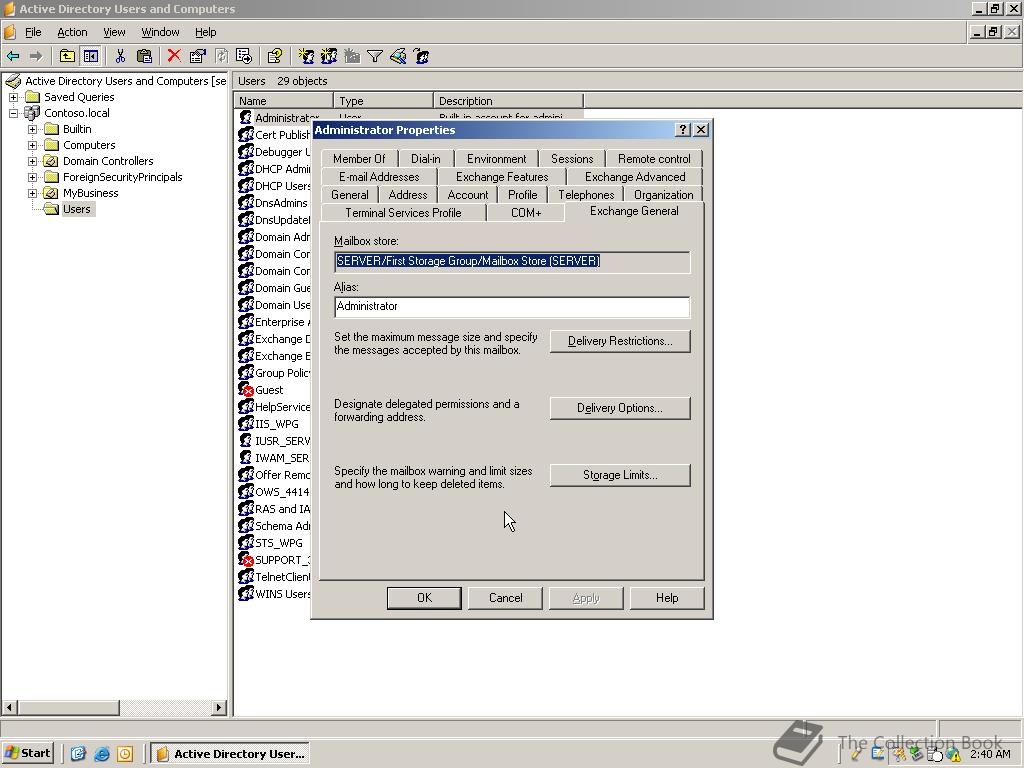Click the Export list toolbar icon
1024x768 pixels.
click(x=244, y=56)
